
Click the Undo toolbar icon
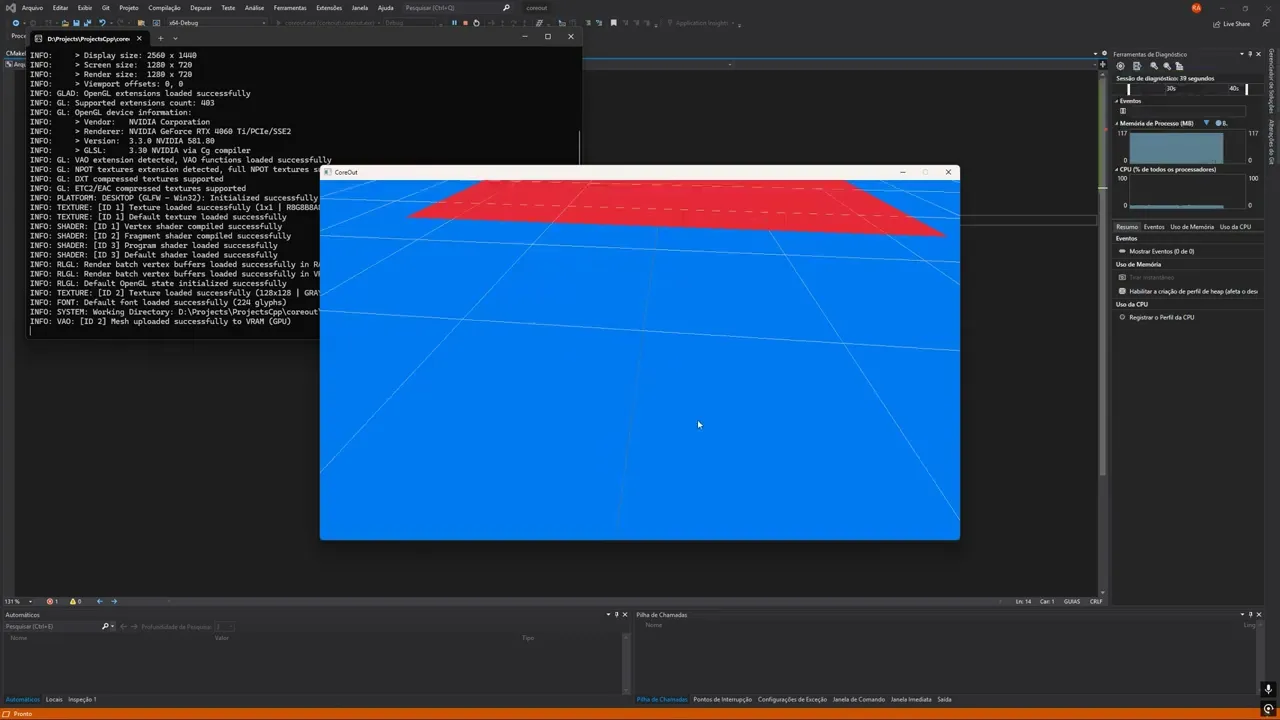pos(102,22)
